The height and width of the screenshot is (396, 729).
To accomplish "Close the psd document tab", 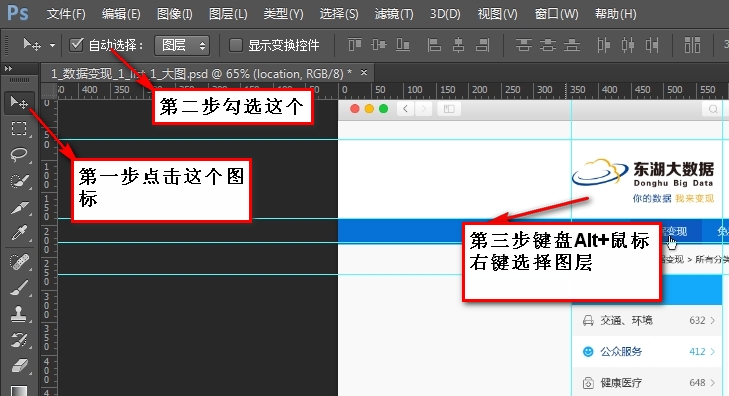I will 364,73.
